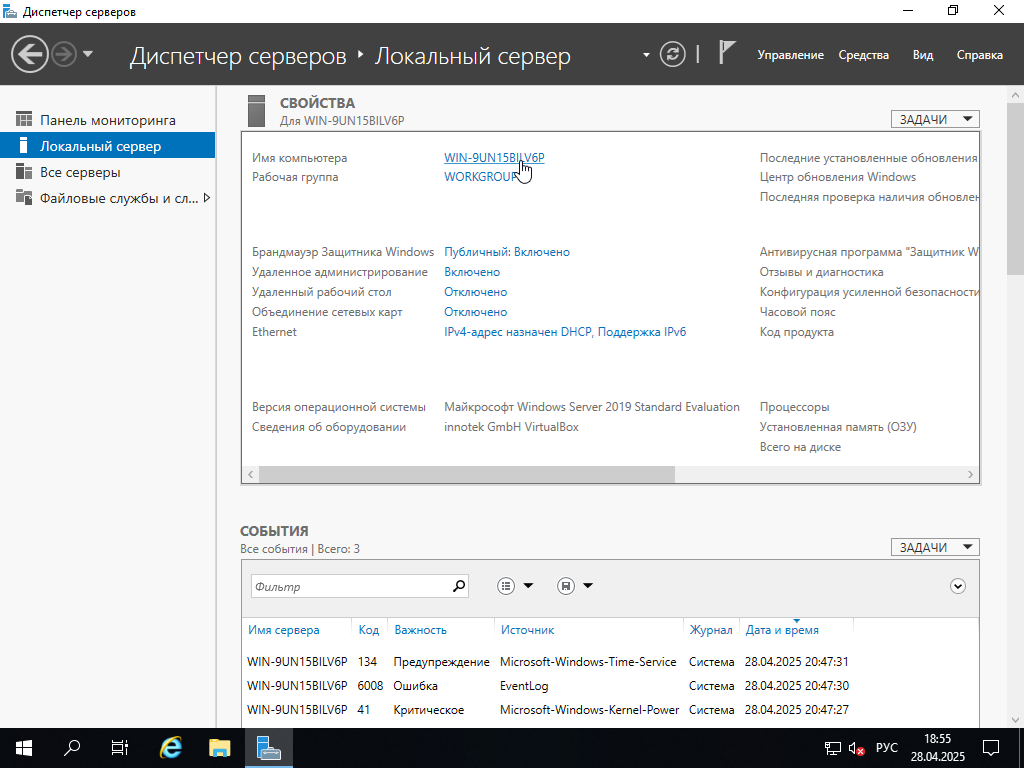The width and height of the screenshot is (1024, 768).
Task: Click the magnifier search icon in filter box
Action: click(x=459, y=586)
